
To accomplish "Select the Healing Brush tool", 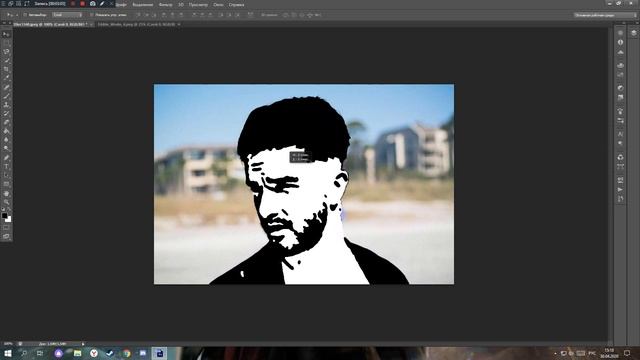I will (x=6, y=87).
